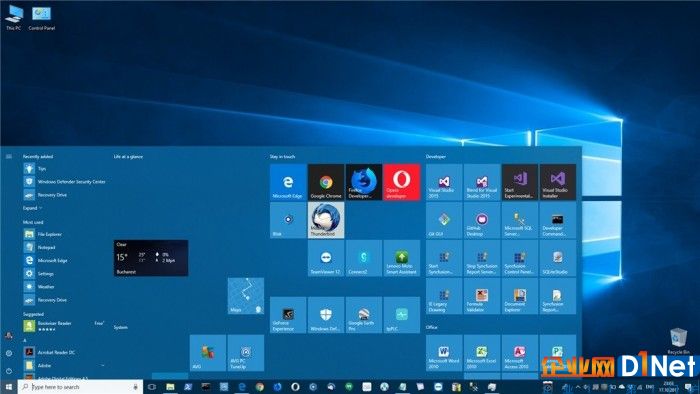Launch the Google Earth Pro tile
This screenshot has height=394, width=700.
point(364,315)
